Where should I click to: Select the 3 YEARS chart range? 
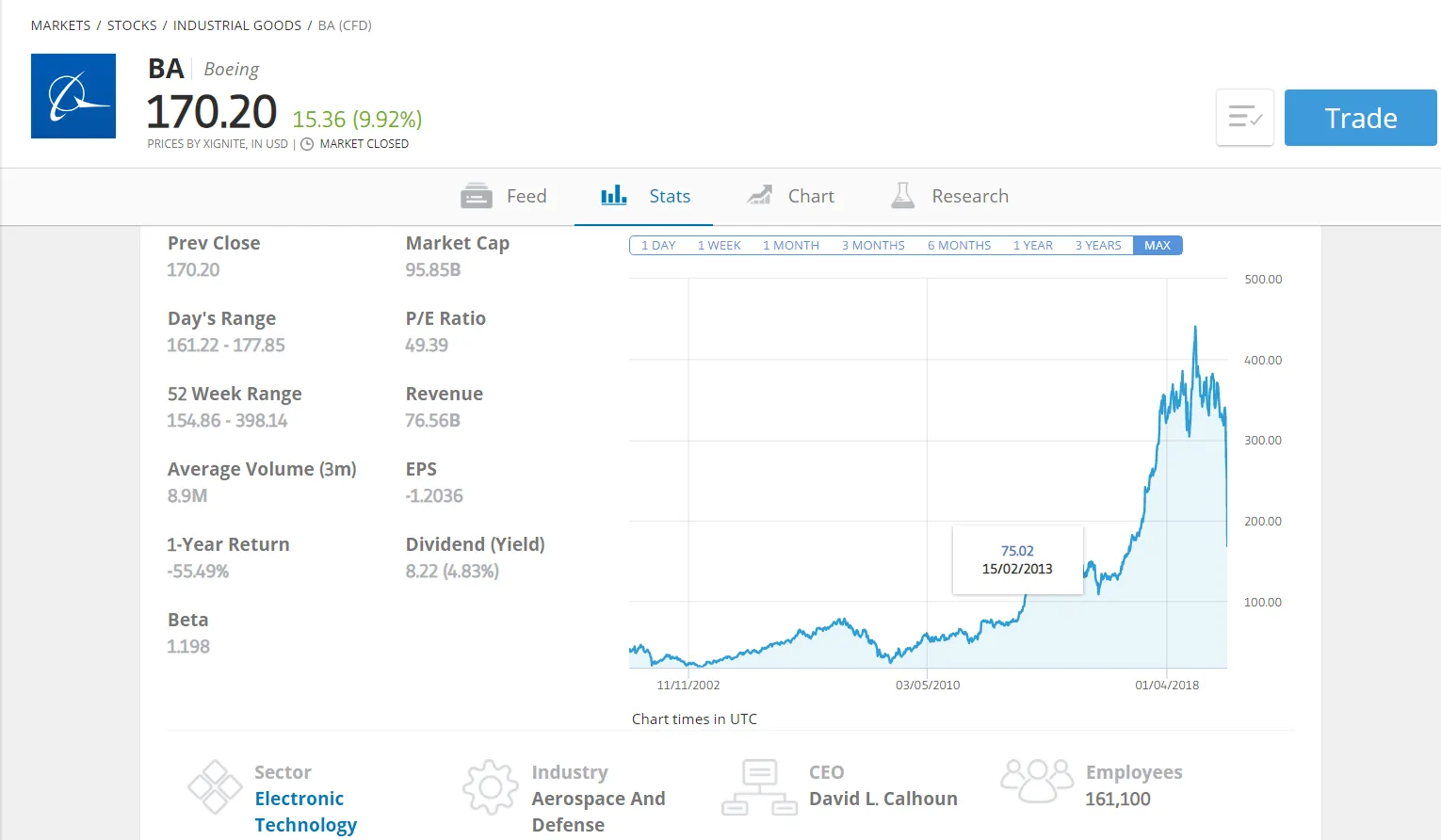pos(1098,246)
